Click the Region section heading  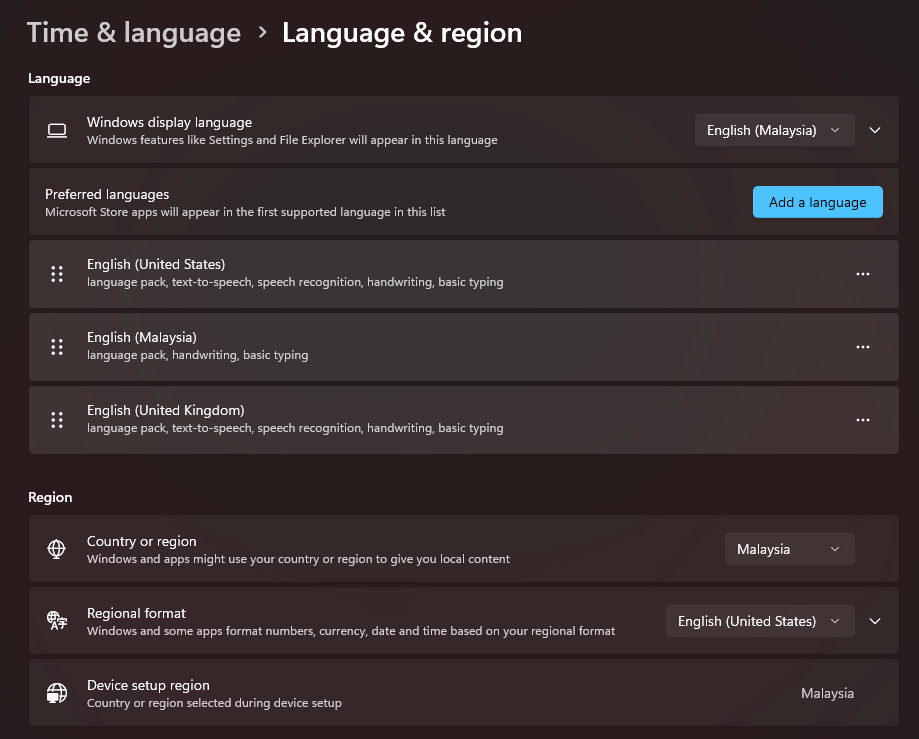click(50, 497)
